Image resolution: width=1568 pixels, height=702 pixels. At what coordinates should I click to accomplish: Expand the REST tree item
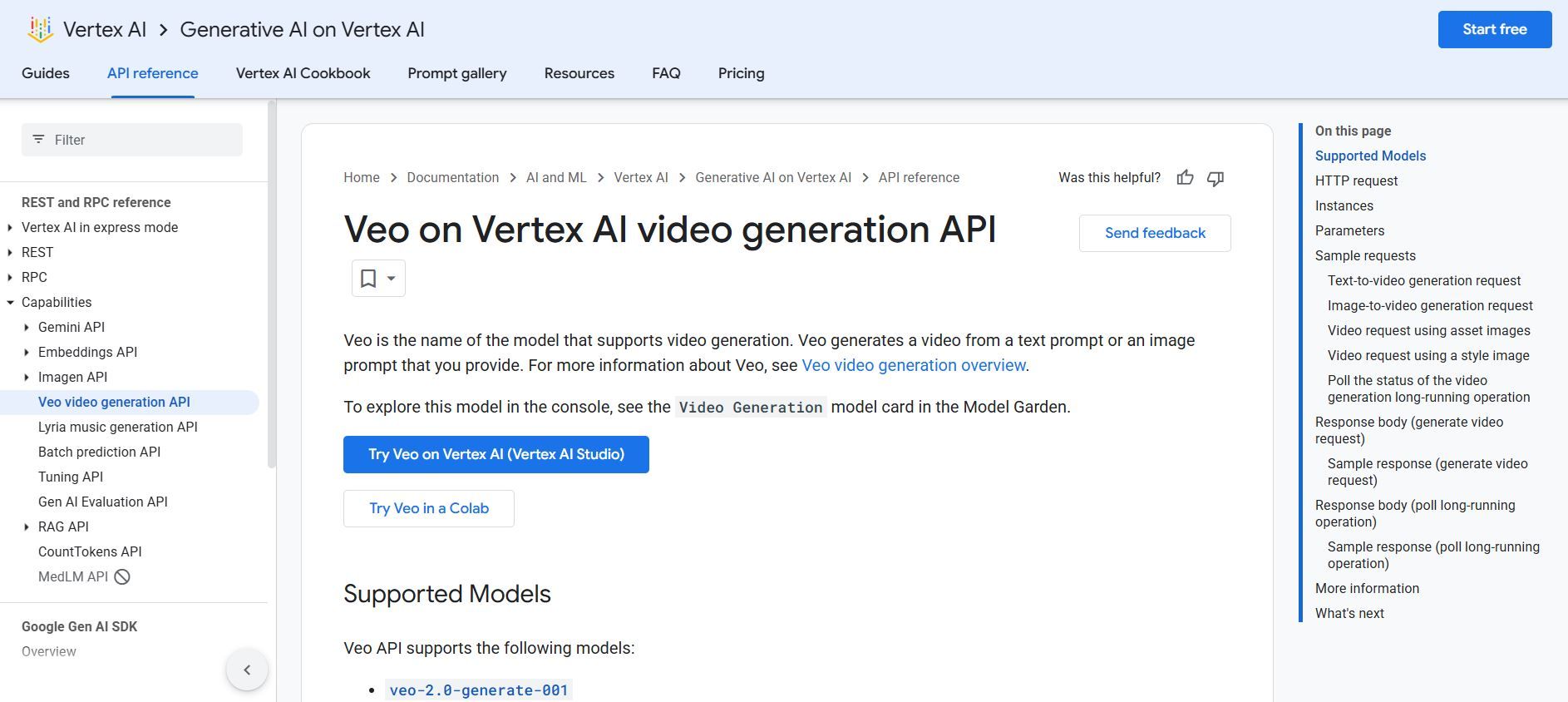click(10, 253)
